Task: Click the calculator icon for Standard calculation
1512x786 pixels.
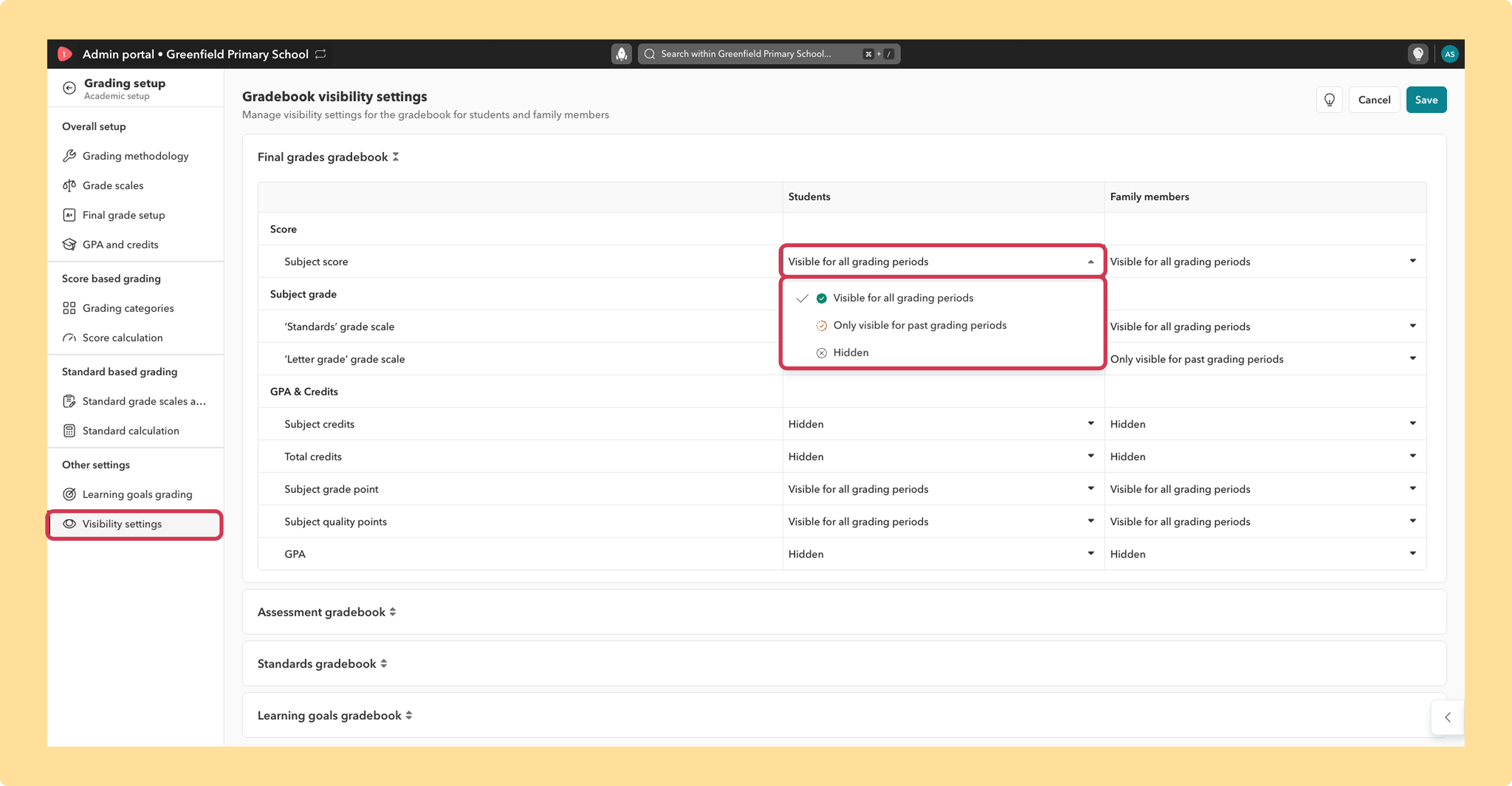Action: pyautogui.click(x=69, y=431)
